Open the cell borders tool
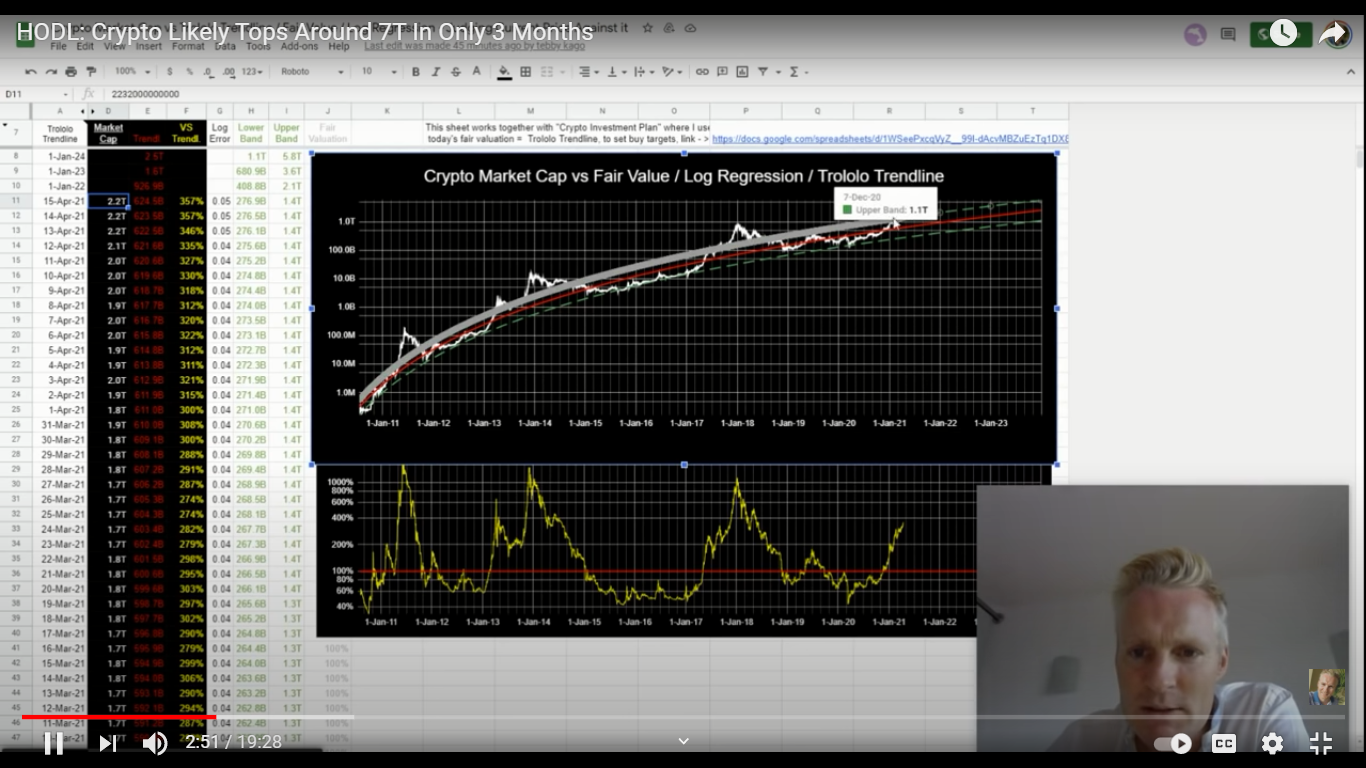Screen dimensions: 1366x768 point(526,72)
